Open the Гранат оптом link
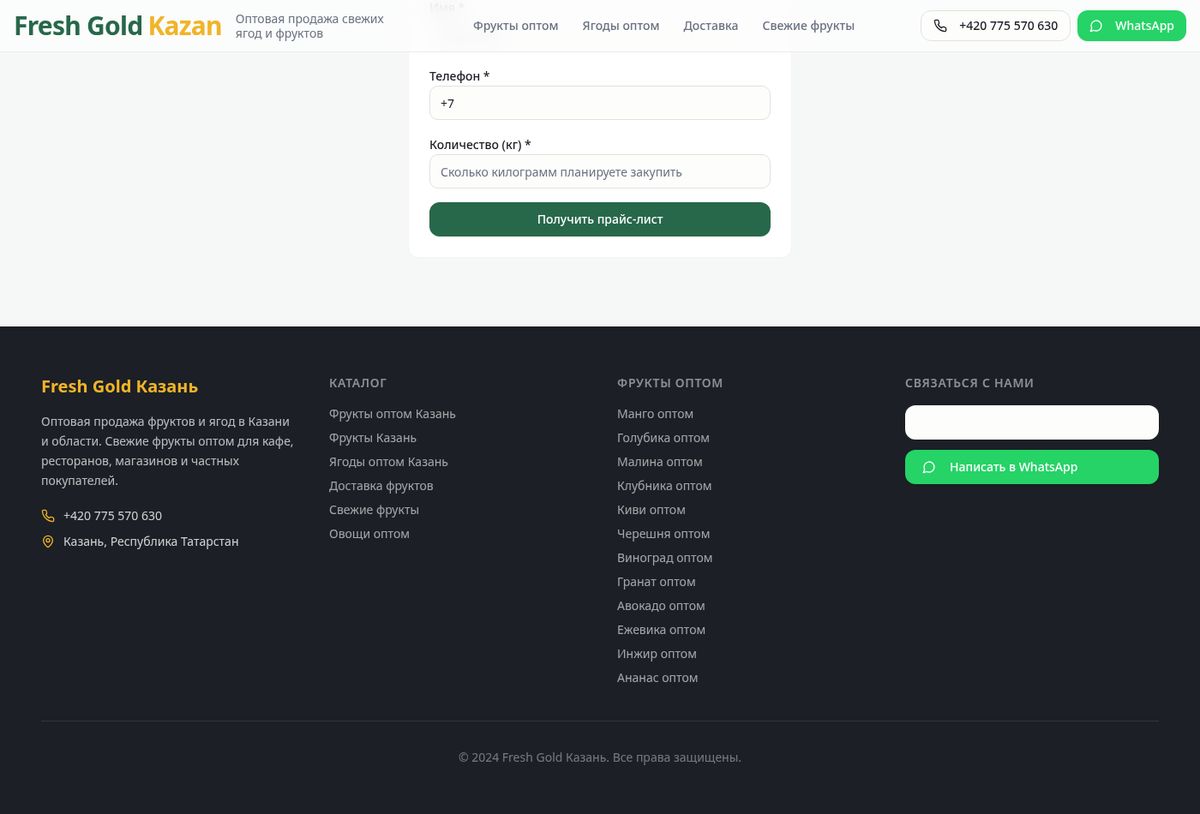This screenshot has width=1200, height=814. click(656, 582)
